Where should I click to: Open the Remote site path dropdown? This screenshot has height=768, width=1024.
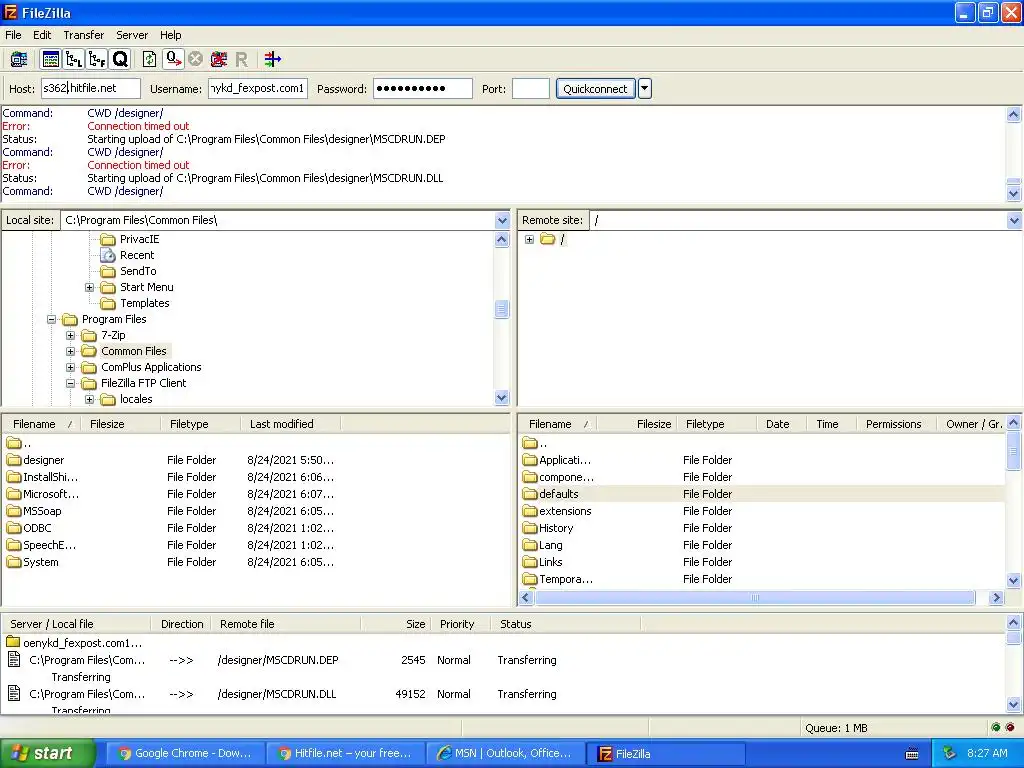(x=1014, y=221)
